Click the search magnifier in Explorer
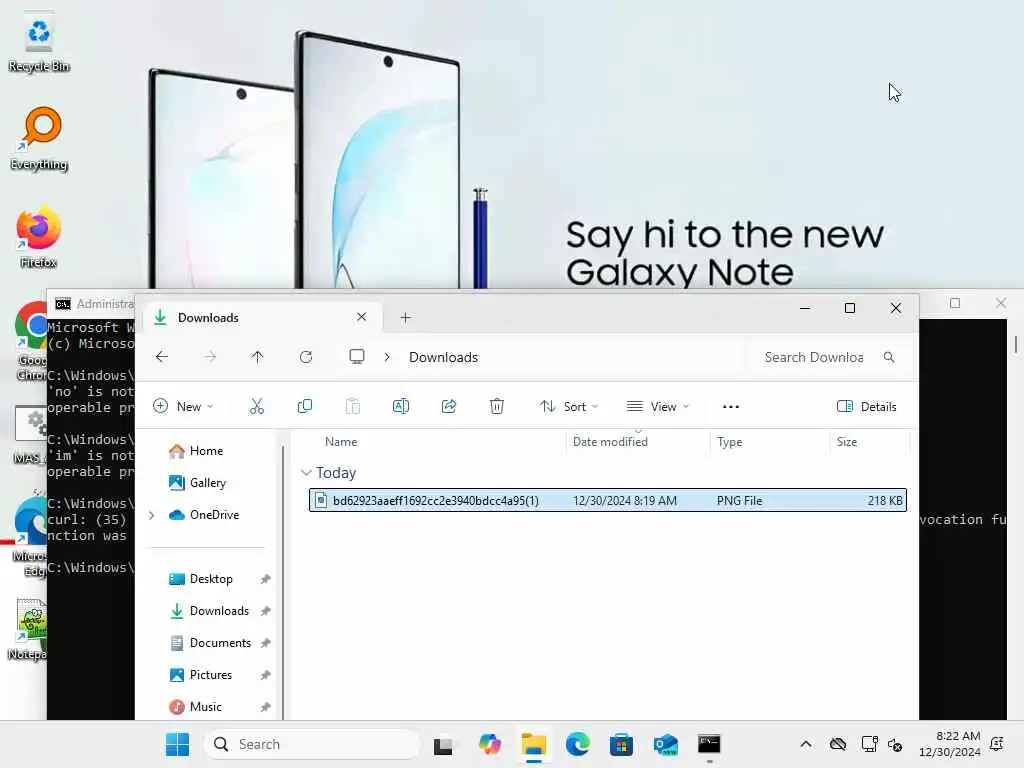The width and height of the screenshot is (1024, 768). (889, 357)
